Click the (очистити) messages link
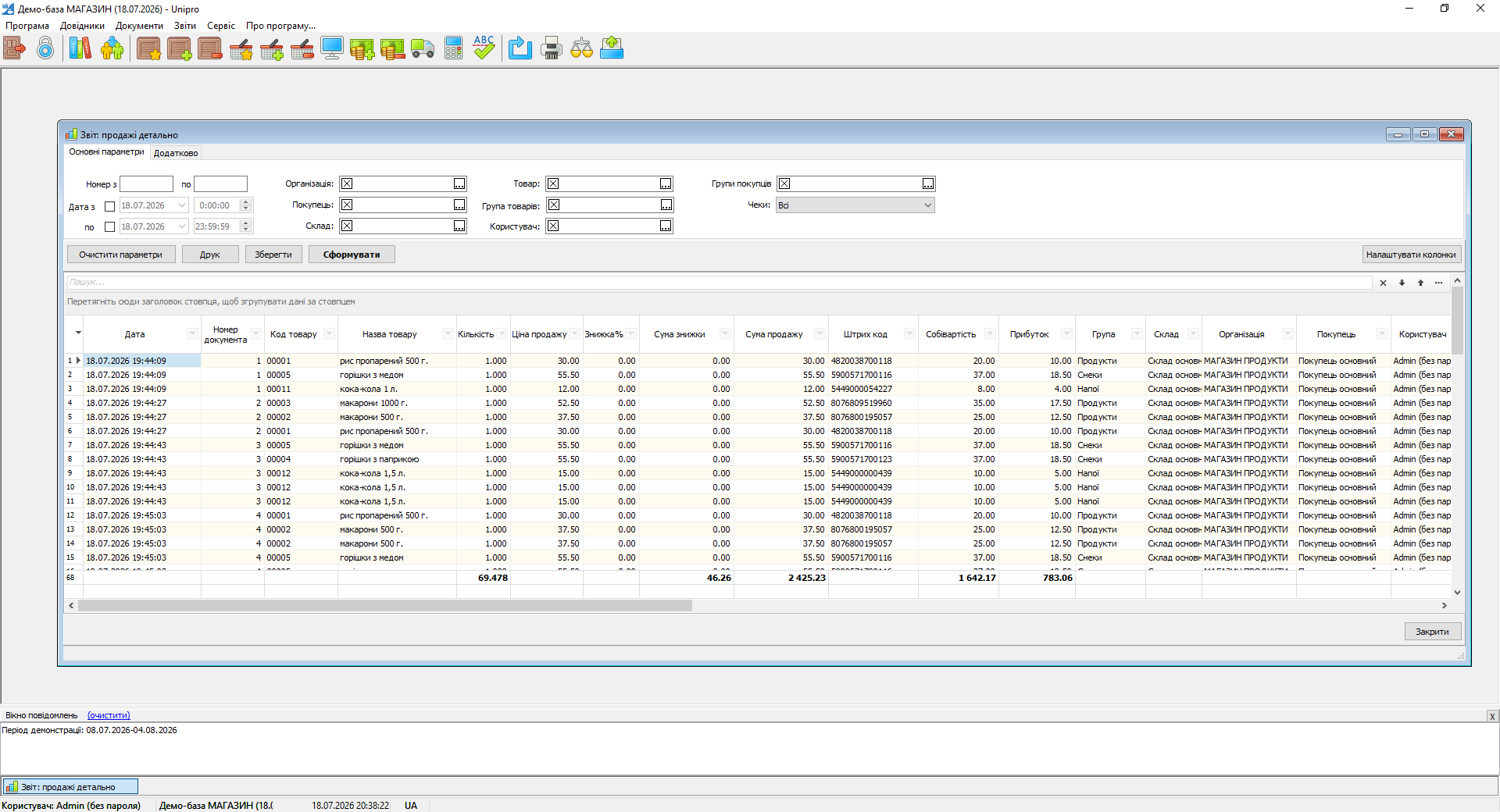Image resolution: width=1500 pixels, height=812 pixels. [109, 715]
